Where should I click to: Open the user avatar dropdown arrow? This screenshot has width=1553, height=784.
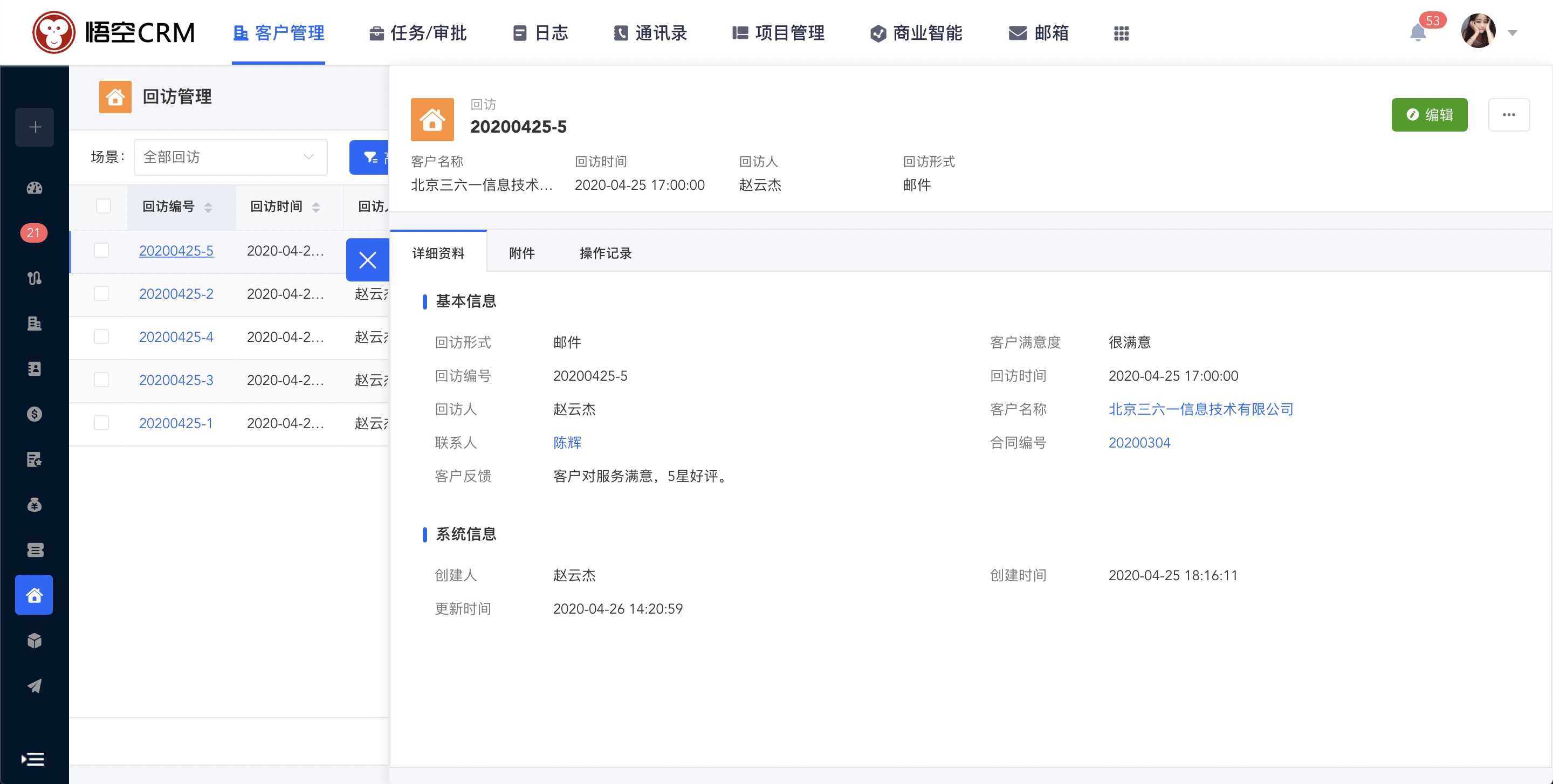1512,33
